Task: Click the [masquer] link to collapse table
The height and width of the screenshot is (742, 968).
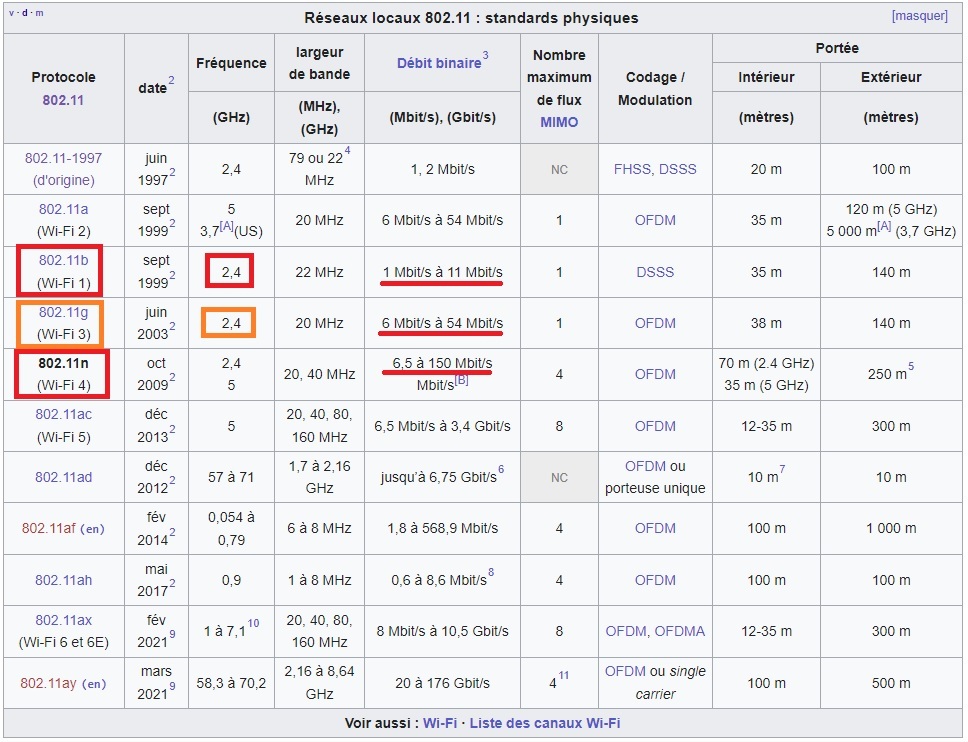Action: pyautogui.click(x=919, y=16)
